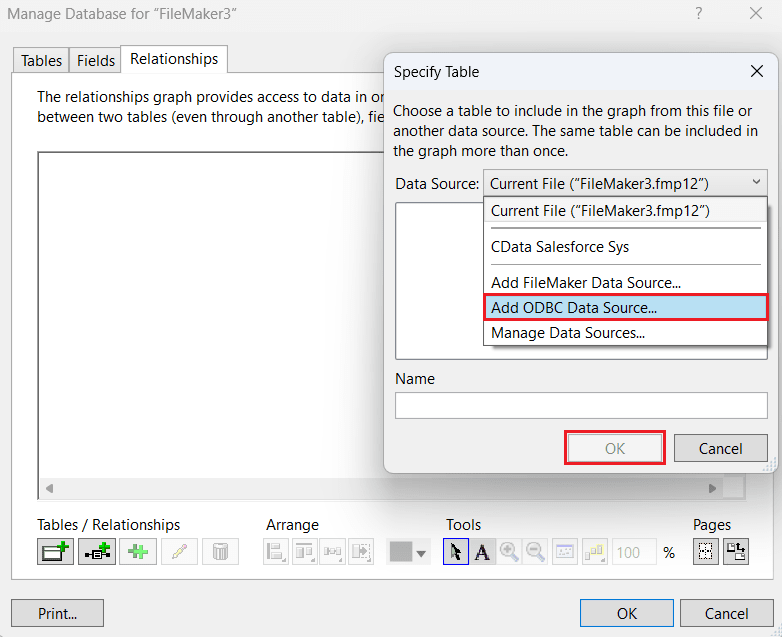Open the Data Source dropdown
The height and width of the screenshot is (637, 782).
tap(626, 184)
